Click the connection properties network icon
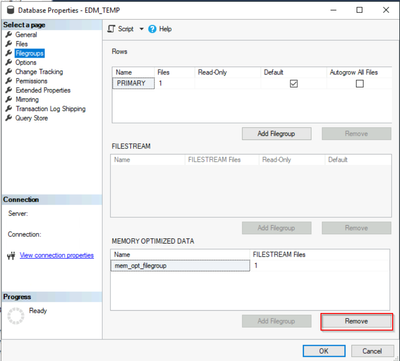400x361 pixels. point(11,256)
